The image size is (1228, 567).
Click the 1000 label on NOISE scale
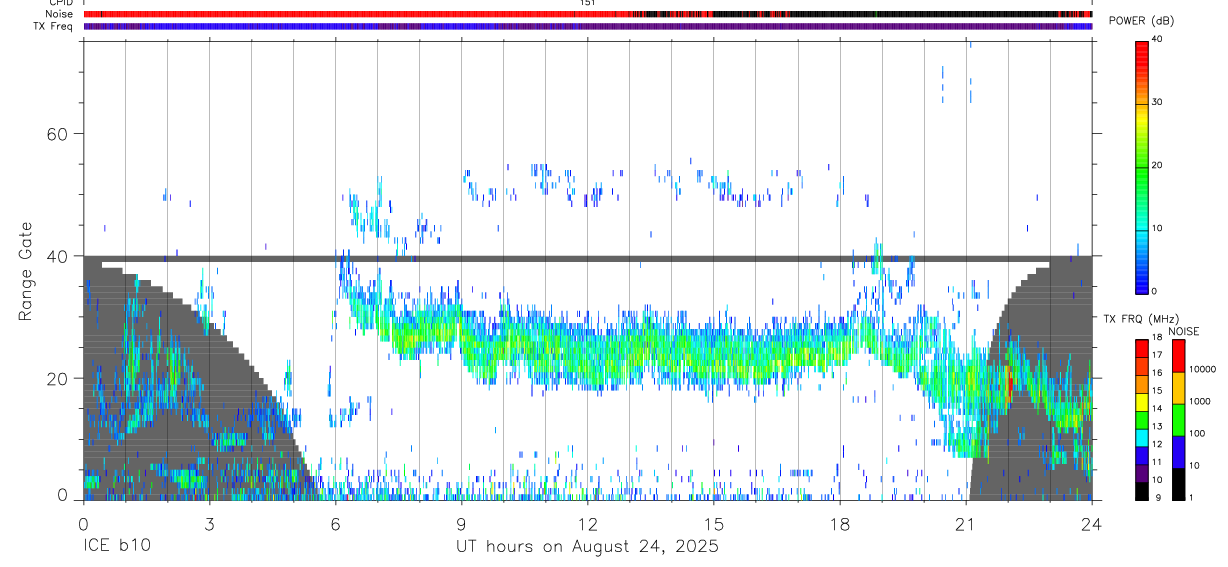click(1201, 402)
